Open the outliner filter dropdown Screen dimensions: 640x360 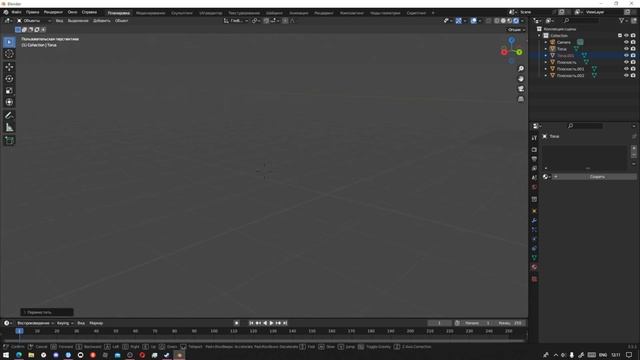point(623,21)
